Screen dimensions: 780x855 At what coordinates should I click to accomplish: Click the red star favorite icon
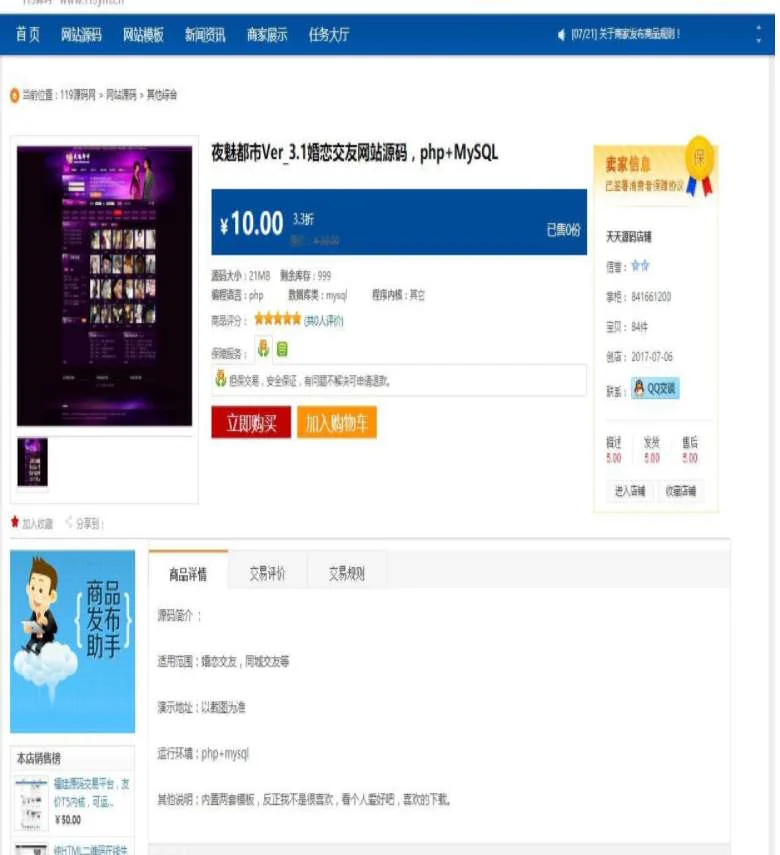[x=15, y=522]
